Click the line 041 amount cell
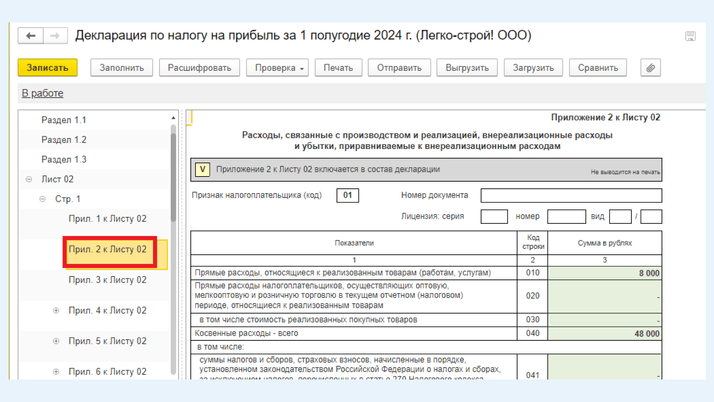Screen dimensions: 714x402 pyautogui.click(x=605, y=367)
